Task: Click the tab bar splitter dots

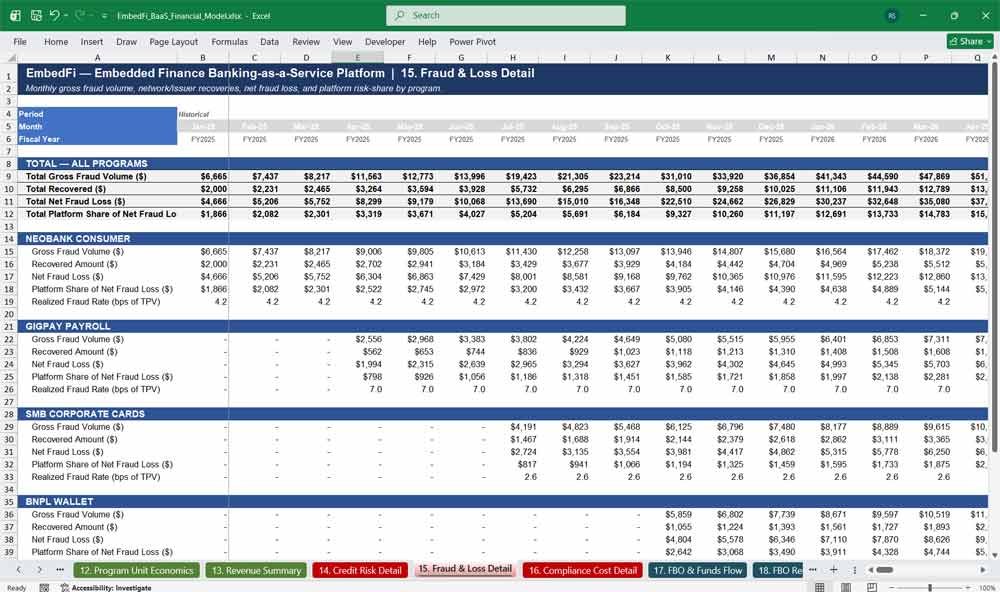Action: coord(855,570)
